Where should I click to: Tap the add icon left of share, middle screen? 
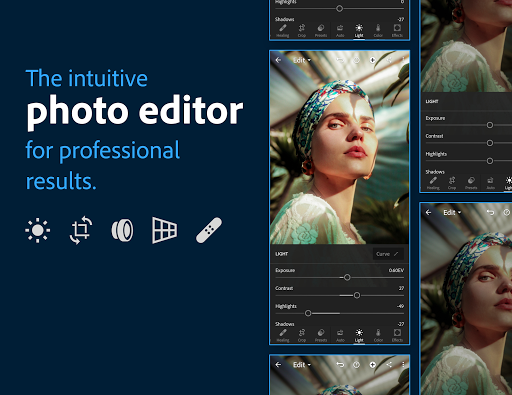coord(372,60)
